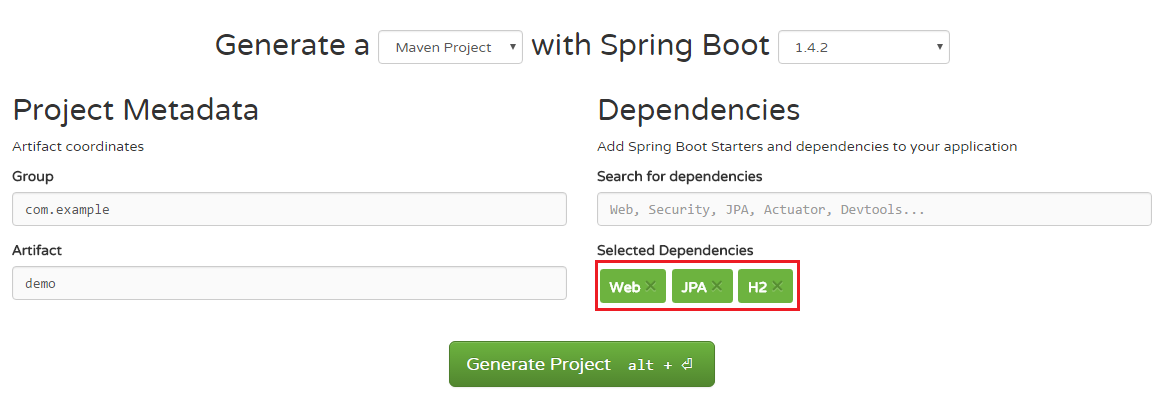Click the Selected Dependencies label
The height and width of the screenshot is (395, 1169).
[675, 250]
